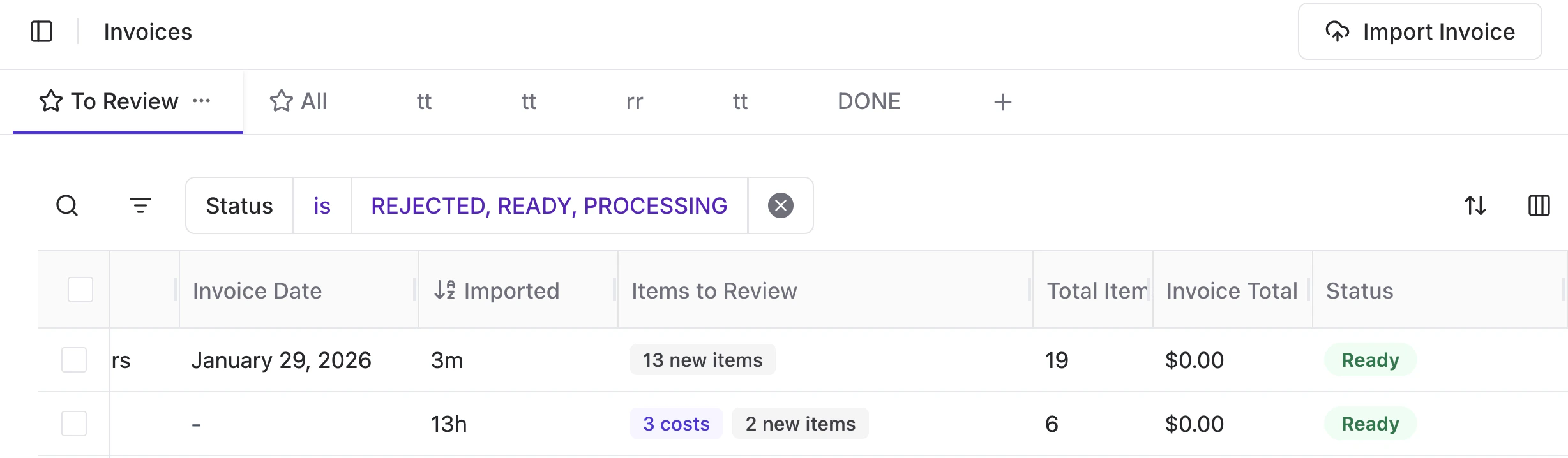Viewport: 1568px width, 458px height.
Task: Click the Status column header
Action: tap(1440, 290)
